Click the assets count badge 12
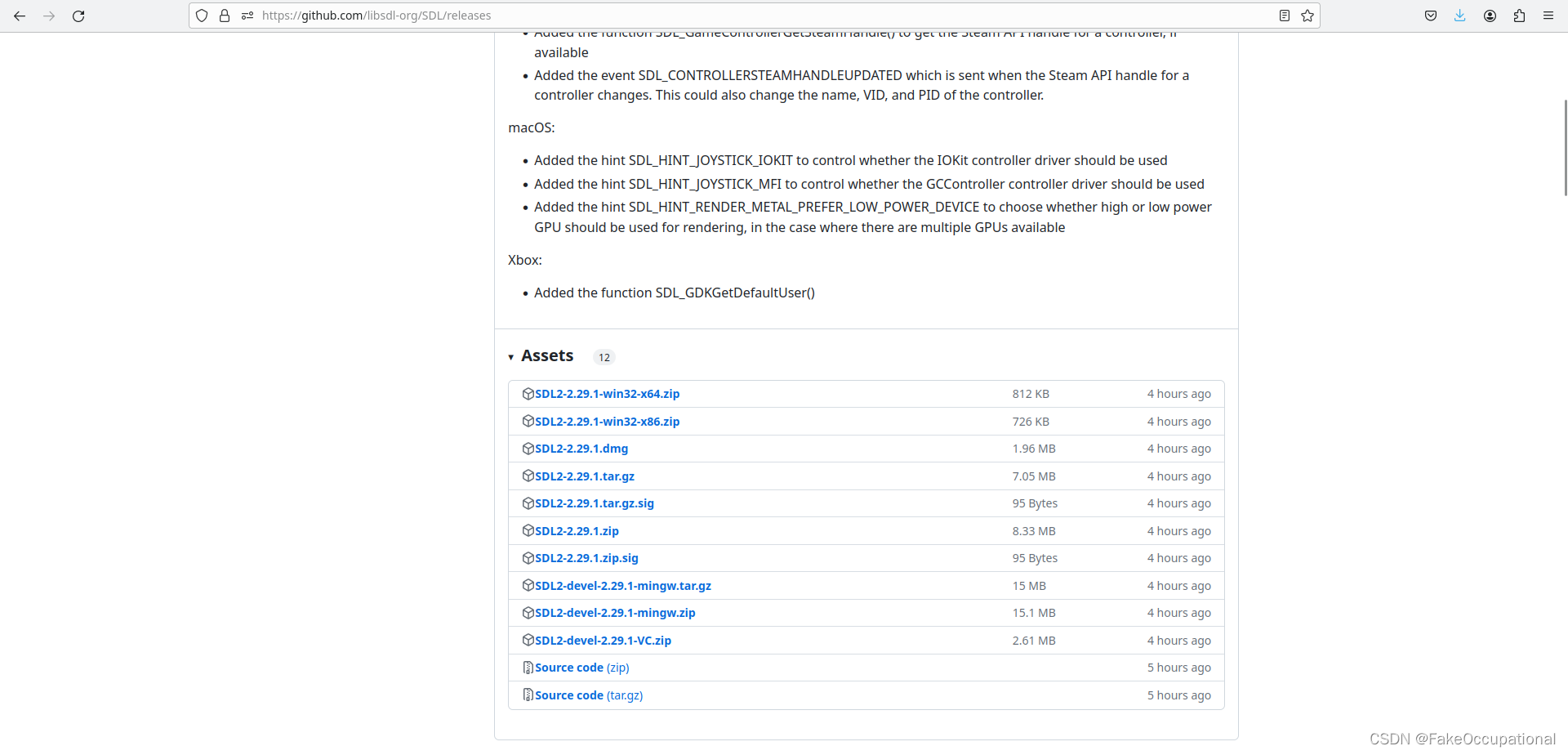This screenshot has height=755, width=1568. pyautogui.click(x=604, y=357)
